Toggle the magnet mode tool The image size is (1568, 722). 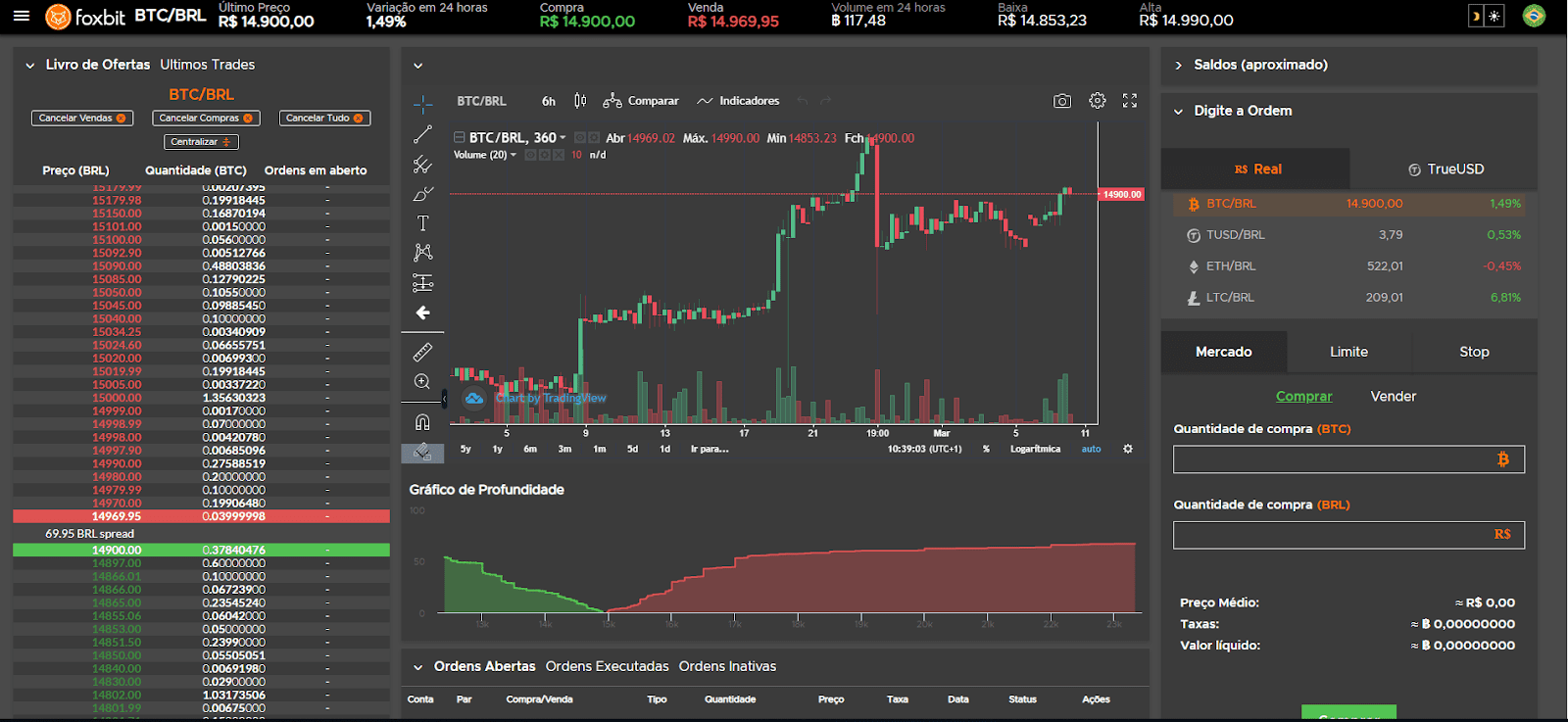[x=422, y=422]
